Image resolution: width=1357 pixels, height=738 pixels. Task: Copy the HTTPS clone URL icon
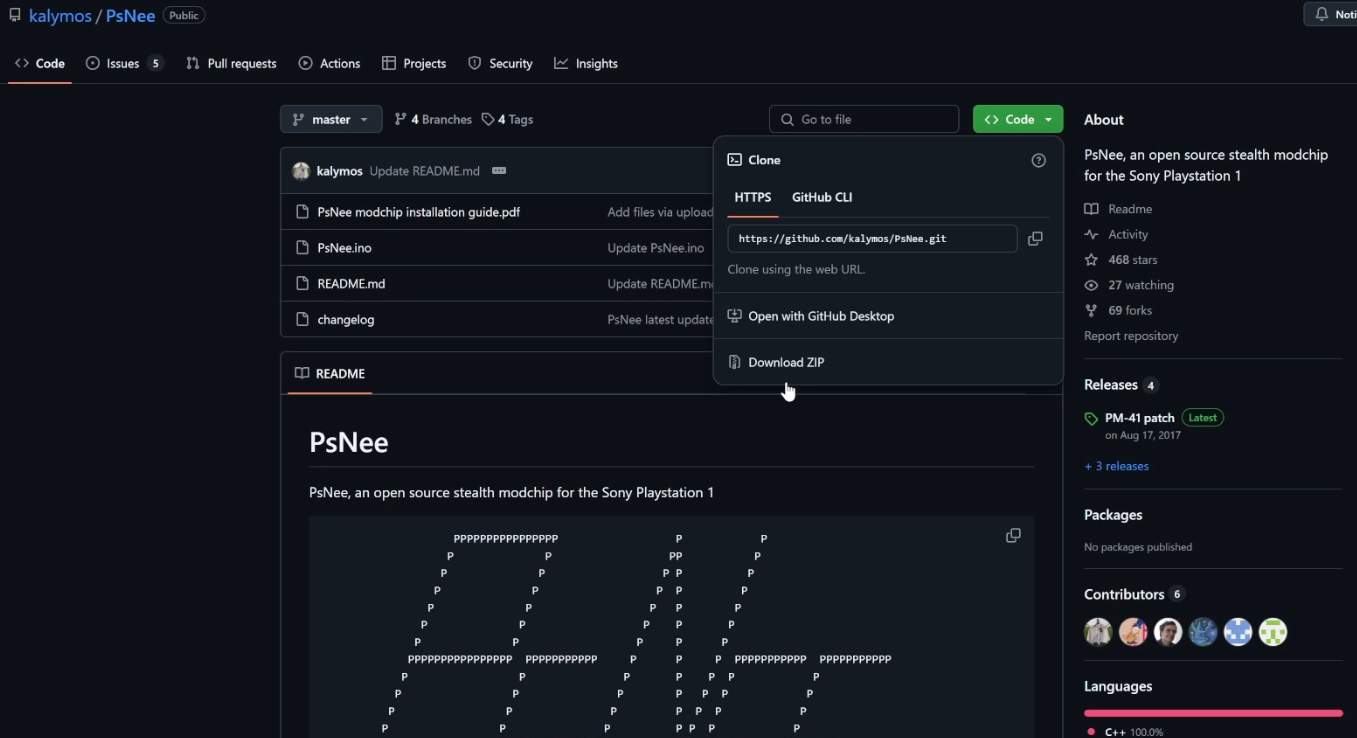pyautogui.click(x=1035, y=239)
